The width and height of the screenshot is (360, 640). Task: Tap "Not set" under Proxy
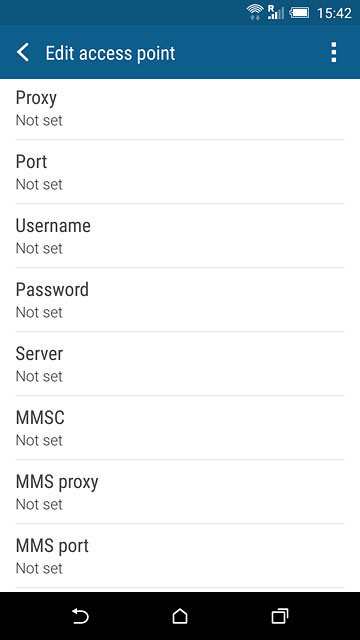[x=39, y=120]
